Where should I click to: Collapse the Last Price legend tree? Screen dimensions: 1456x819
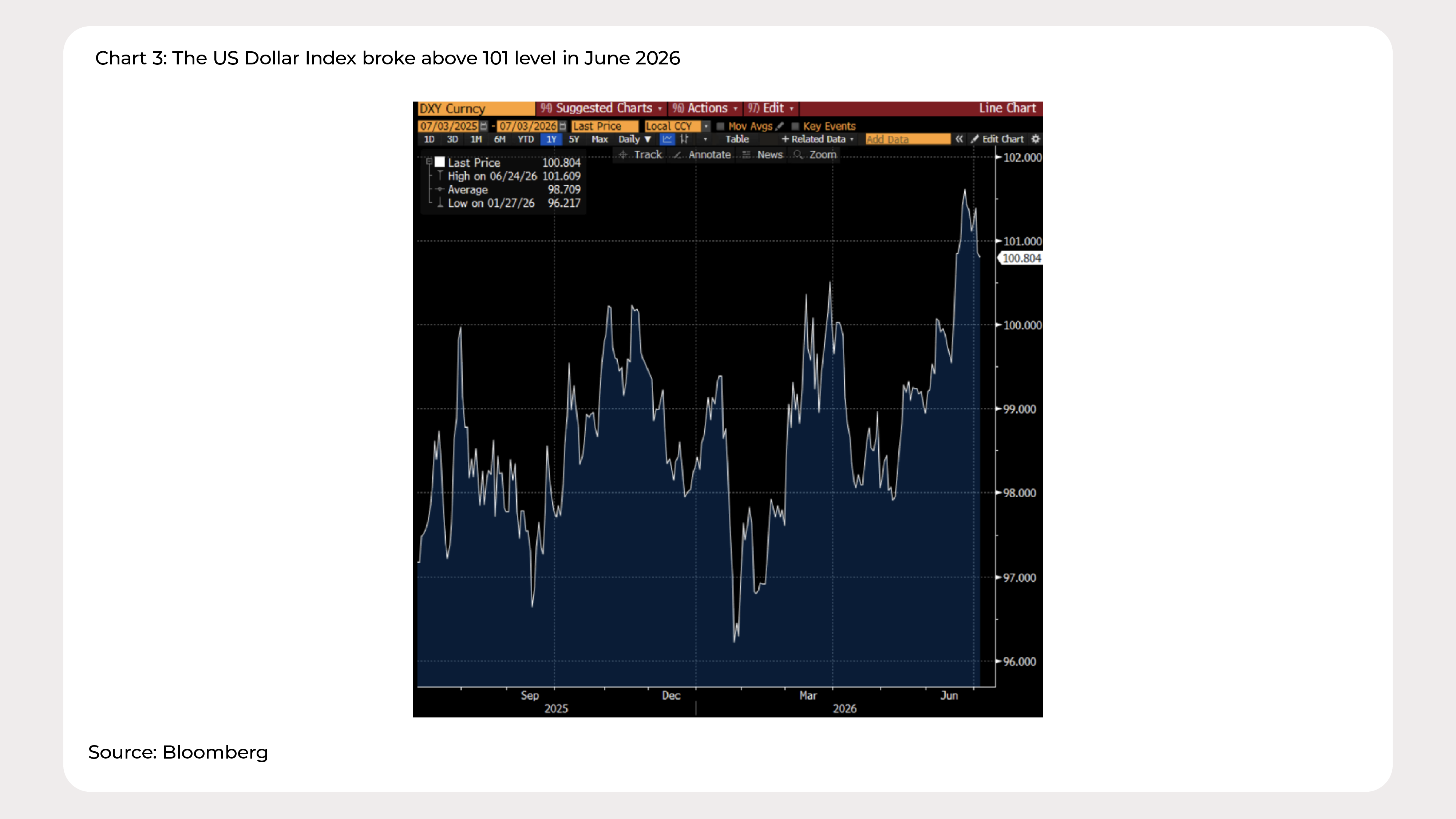point(429,162)
